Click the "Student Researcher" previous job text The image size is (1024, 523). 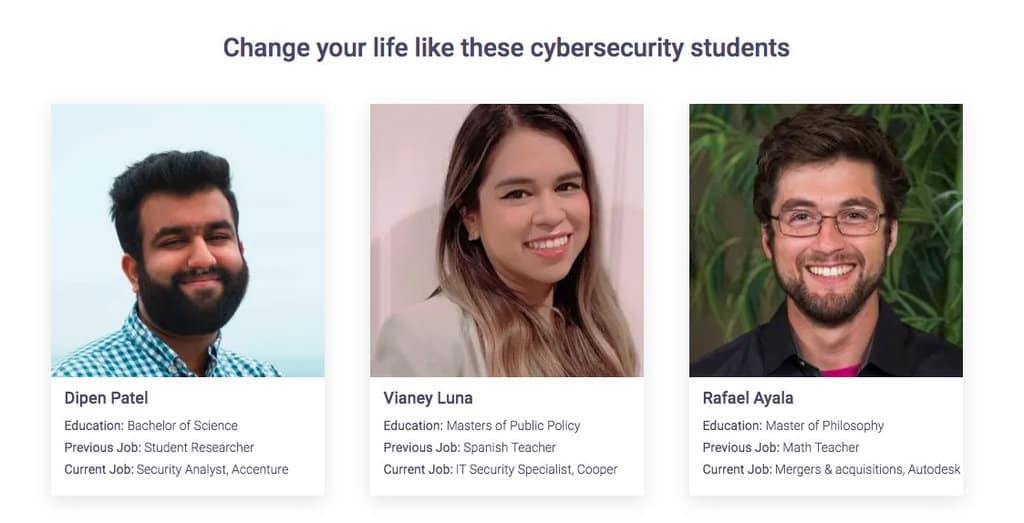click(199, 447)
